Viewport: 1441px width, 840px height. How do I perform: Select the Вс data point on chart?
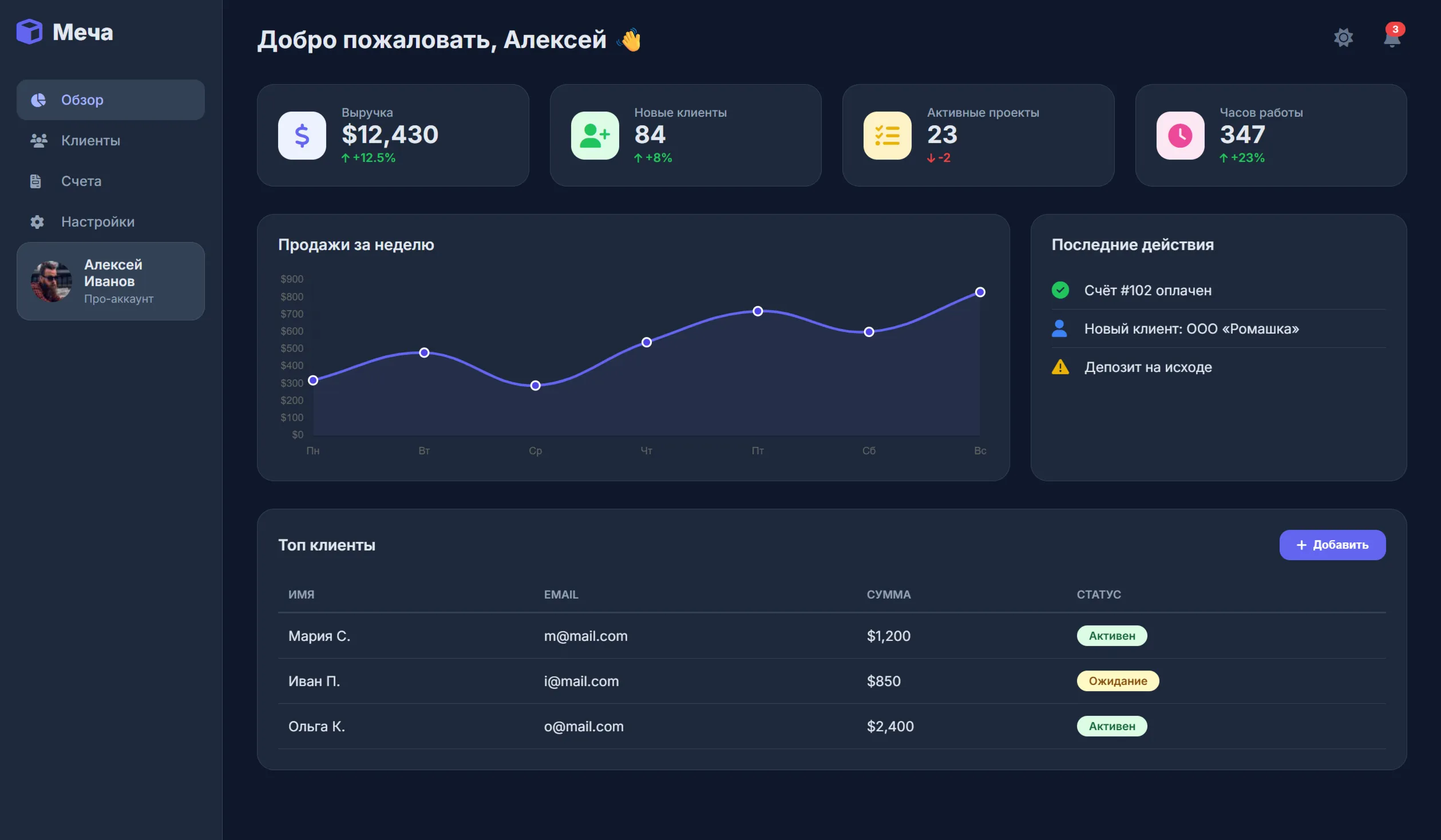pyautogui.click(x=980, y=292)
